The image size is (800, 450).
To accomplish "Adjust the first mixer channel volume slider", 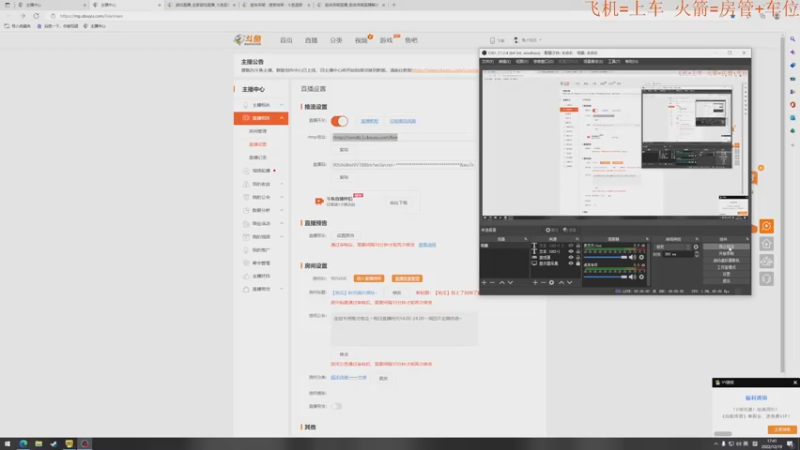I will point(605,257).
